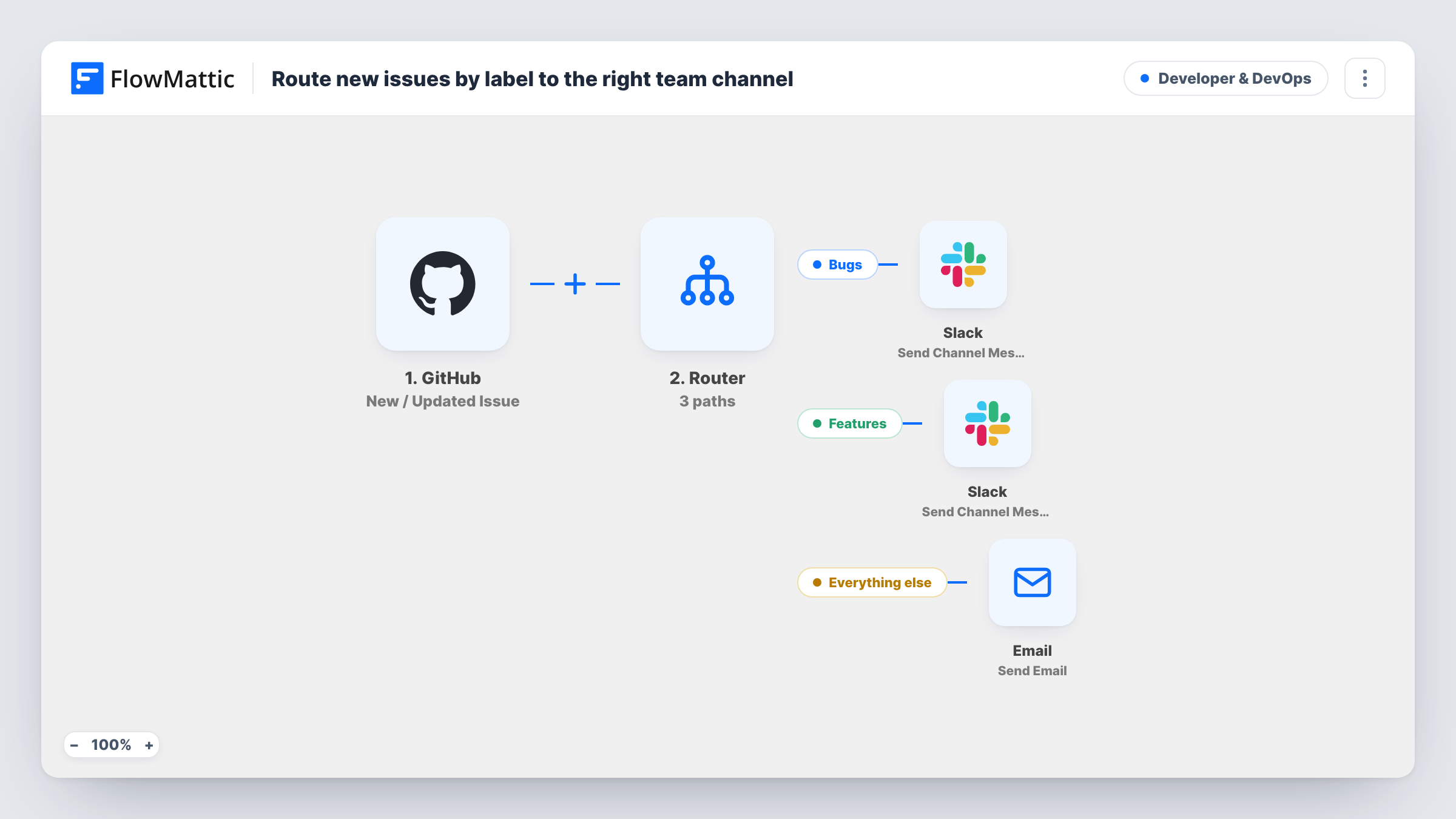Click the workflow title about routing new issues
The height and width of the screenshot is (819, 1456).
click(x=532, y=79)
